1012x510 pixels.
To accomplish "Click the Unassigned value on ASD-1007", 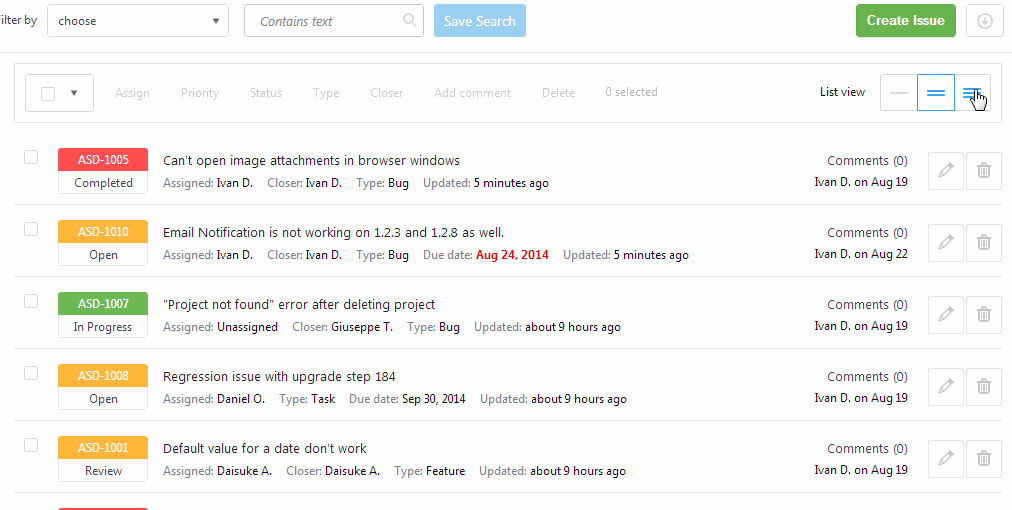I will pos(247,327).
